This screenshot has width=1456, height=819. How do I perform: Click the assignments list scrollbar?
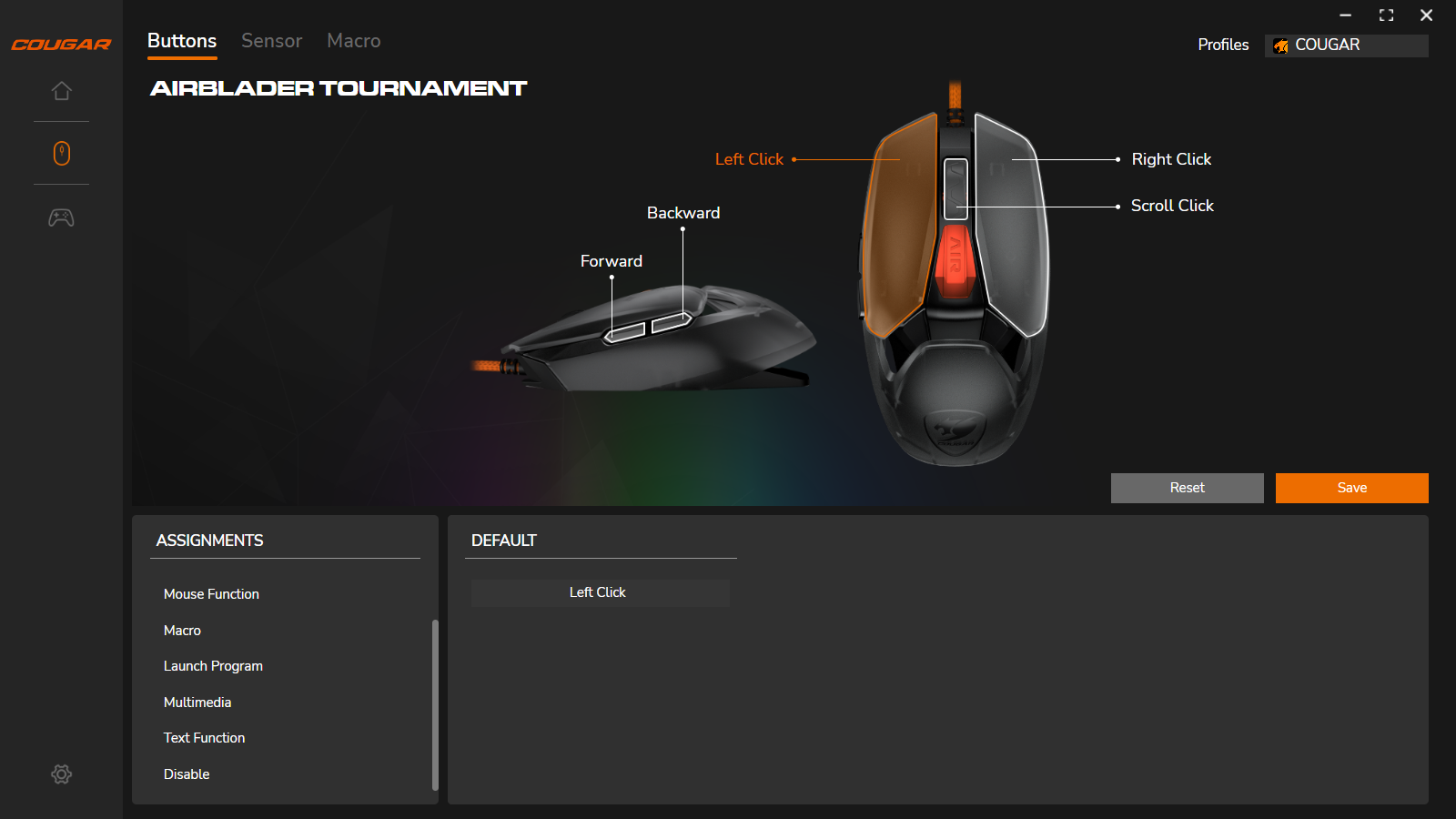[x=435, y=704]
